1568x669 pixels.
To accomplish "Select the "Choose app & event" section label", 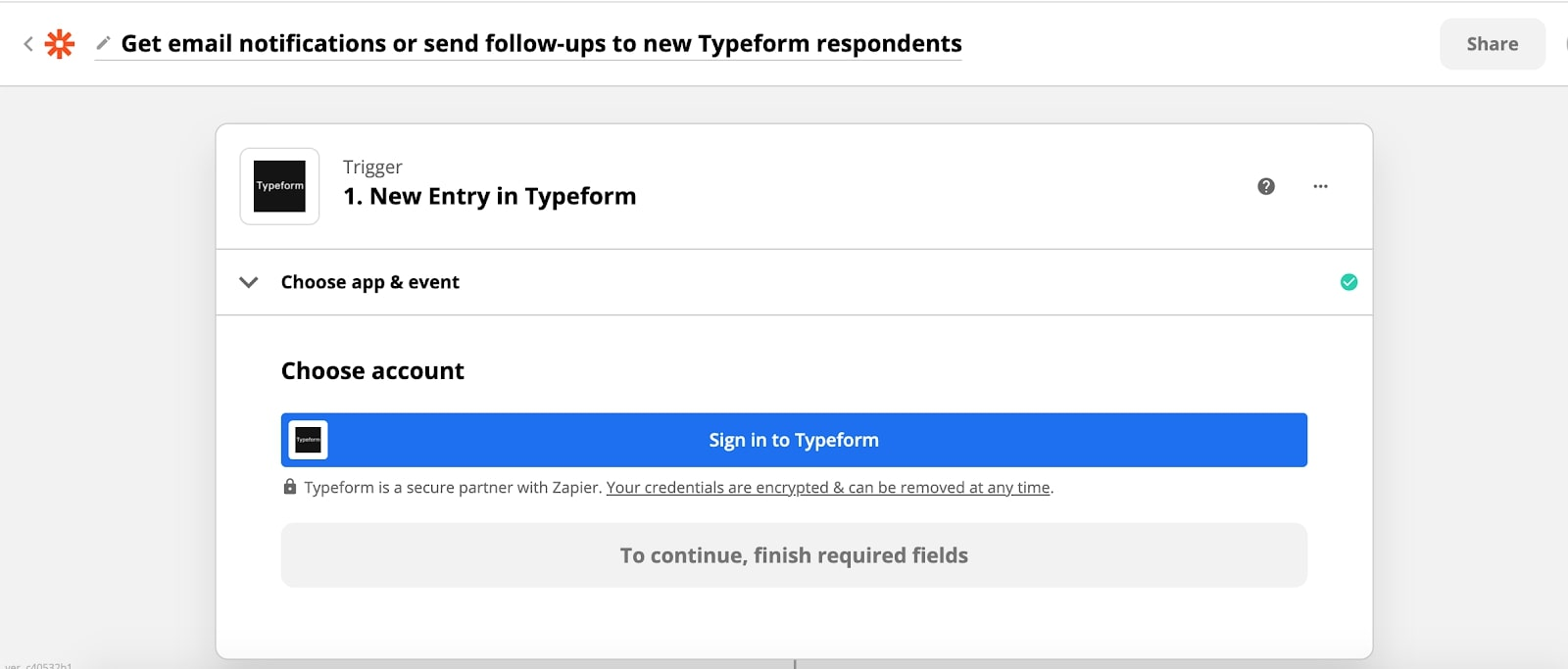I will tap(369, 282).
